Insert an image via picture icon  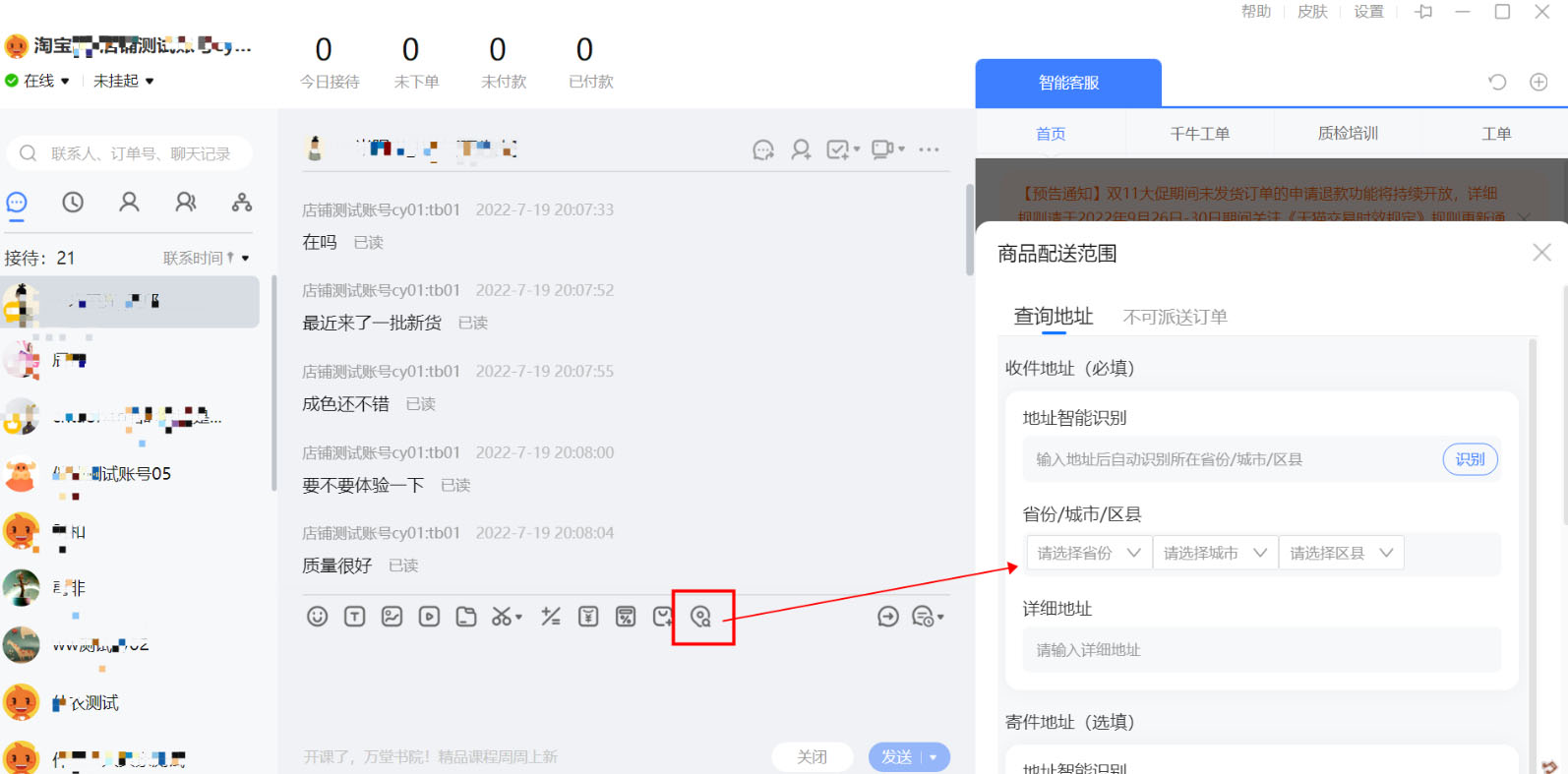pos(392,617)
